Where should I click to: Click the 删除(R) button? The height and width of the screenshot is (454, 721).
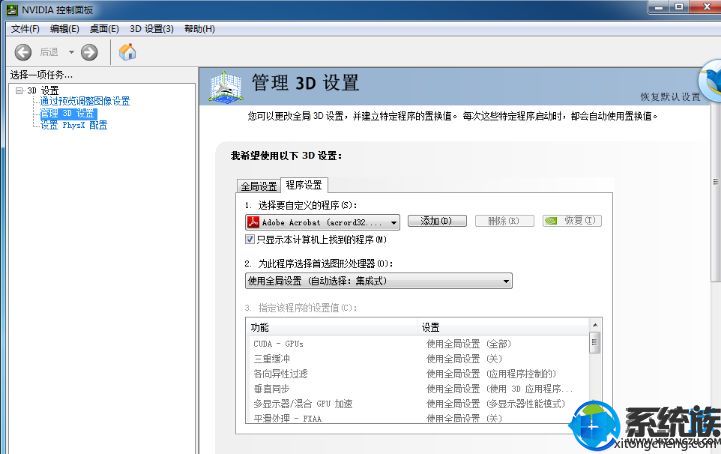(504, 221)
